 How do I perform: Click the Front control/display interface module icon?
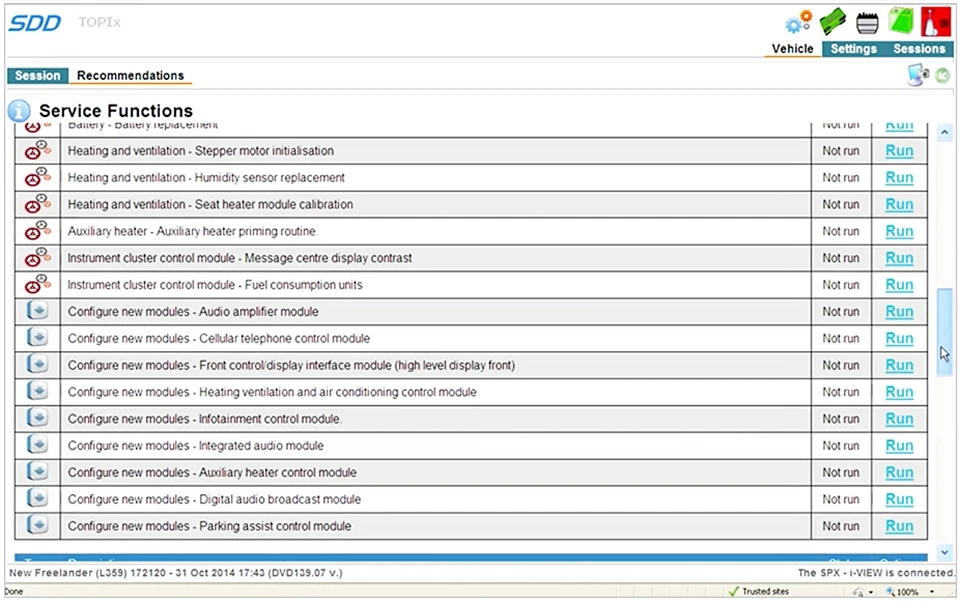tap(38, 365)
